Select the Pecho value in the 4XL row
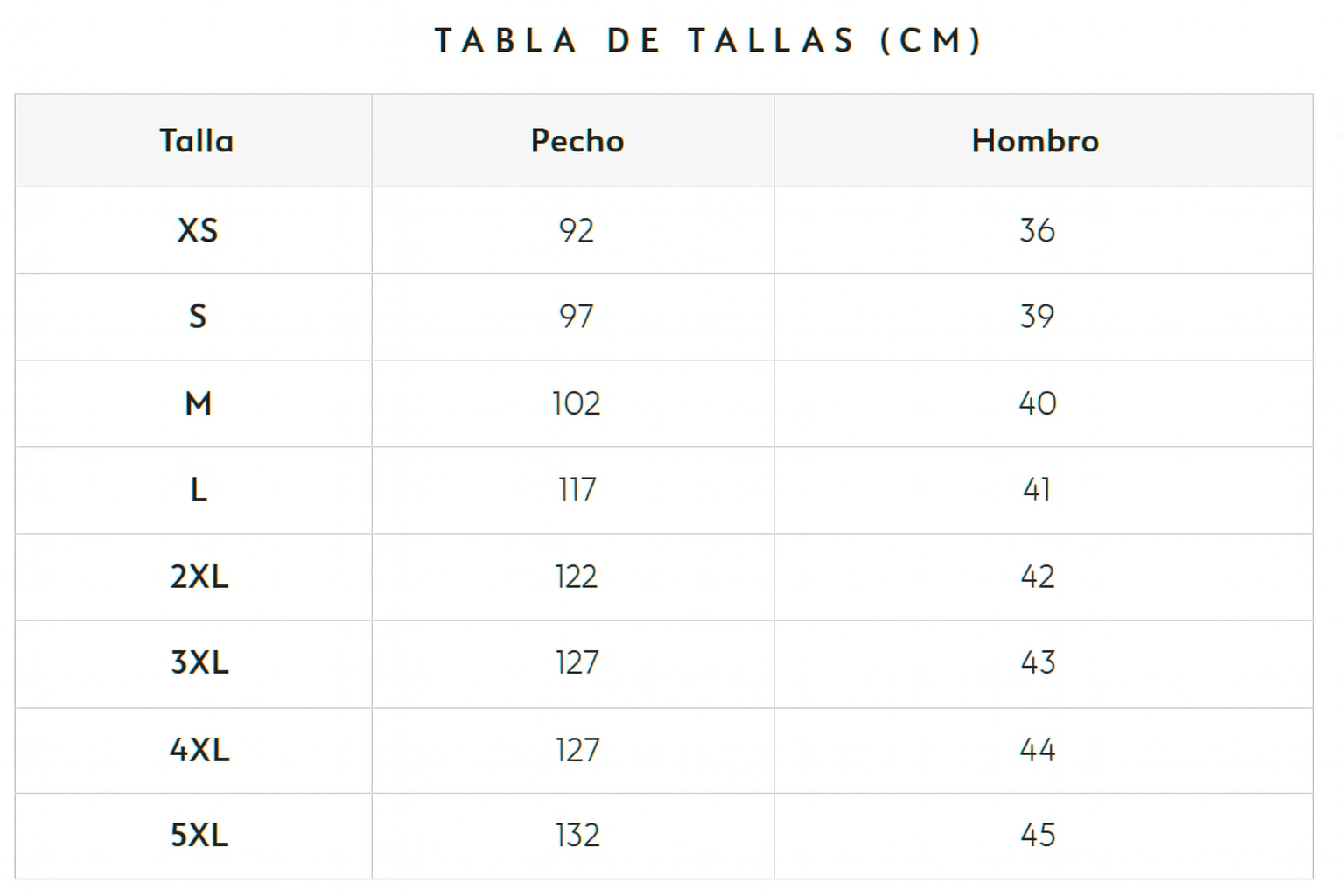This screenshot has height=896, width=1344. [x=577, y=750]
